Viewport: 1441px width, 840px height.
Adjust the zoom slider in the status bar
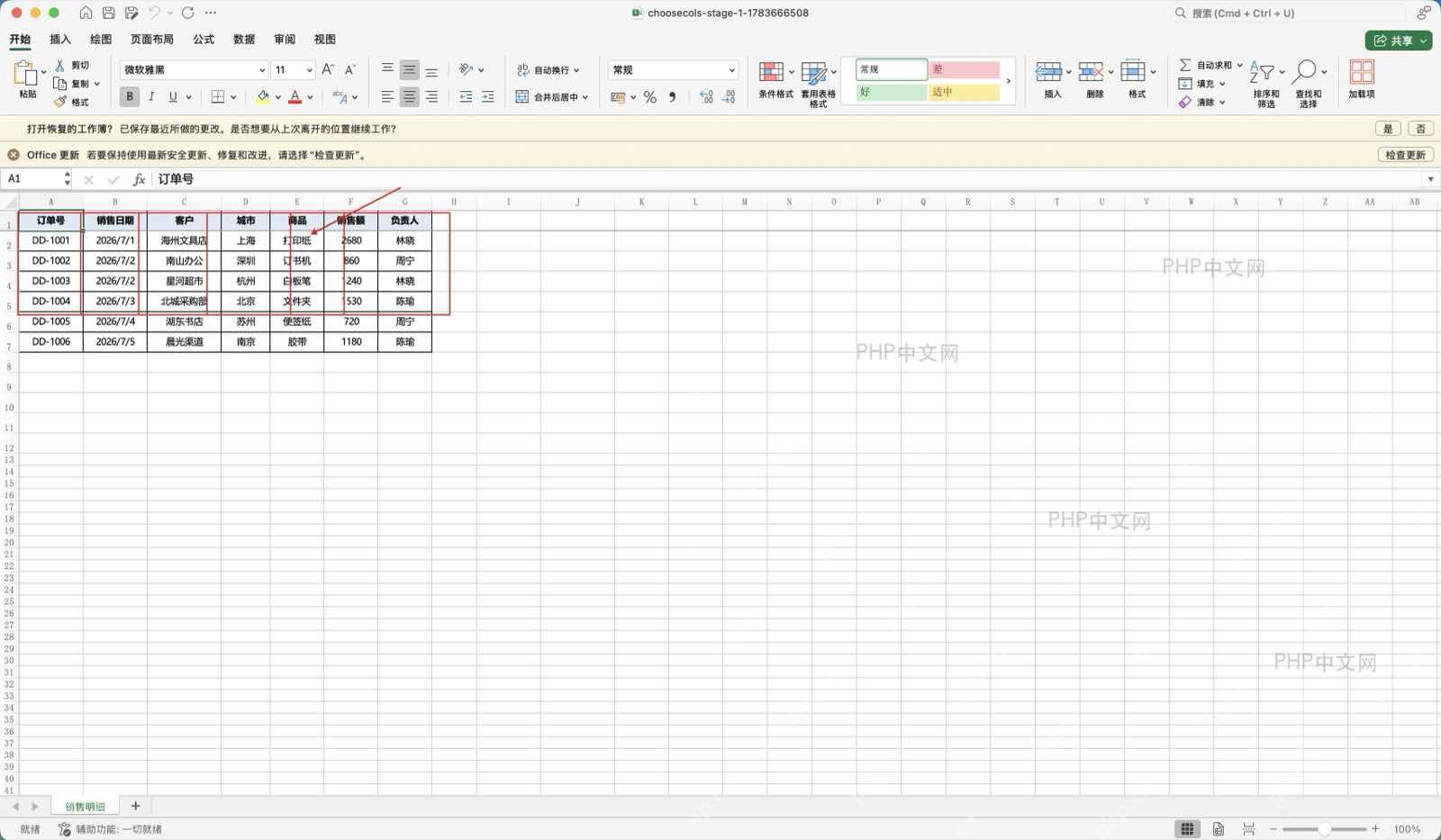click(1324, 829)
